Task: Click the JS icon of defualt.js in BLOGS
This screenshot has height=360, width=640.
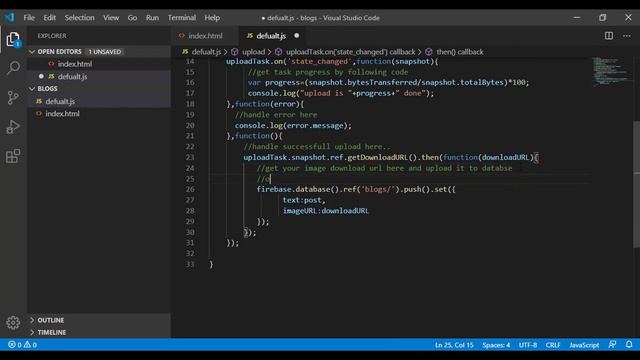Action: tap(39, 101)
